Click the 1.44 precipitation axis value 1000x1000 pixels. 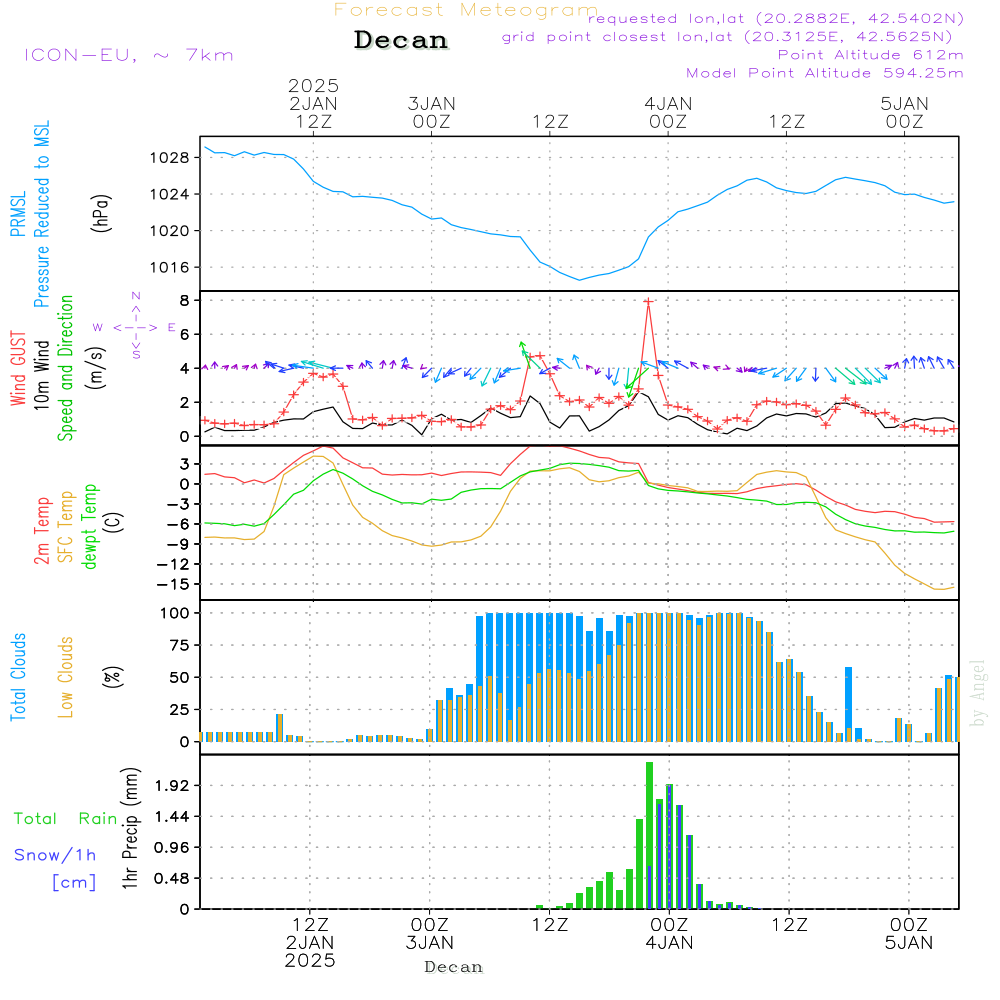172,816
